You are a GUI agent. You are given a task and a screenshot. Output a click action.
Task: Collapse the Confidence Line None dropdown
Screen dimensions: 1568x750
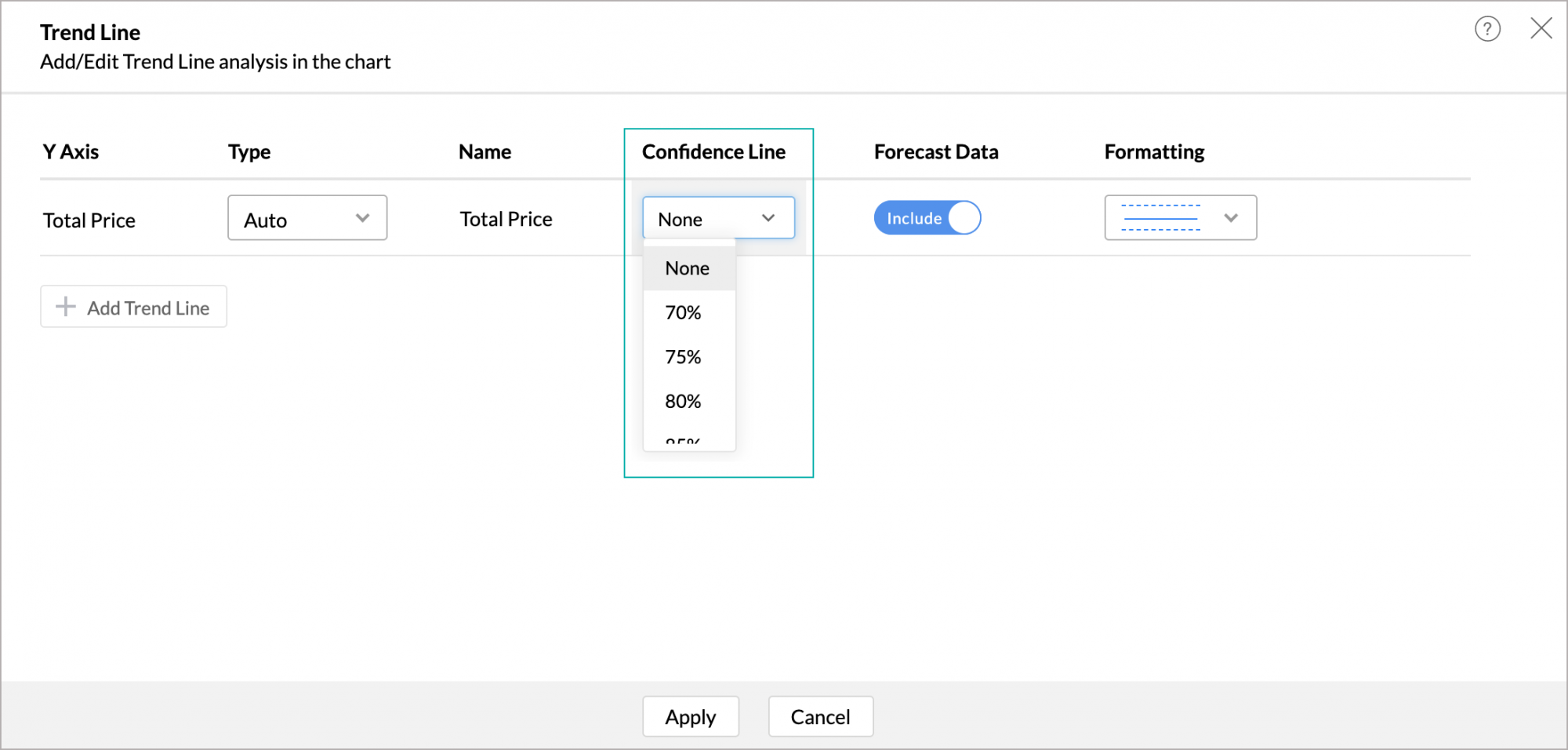(x=718, y=218)
